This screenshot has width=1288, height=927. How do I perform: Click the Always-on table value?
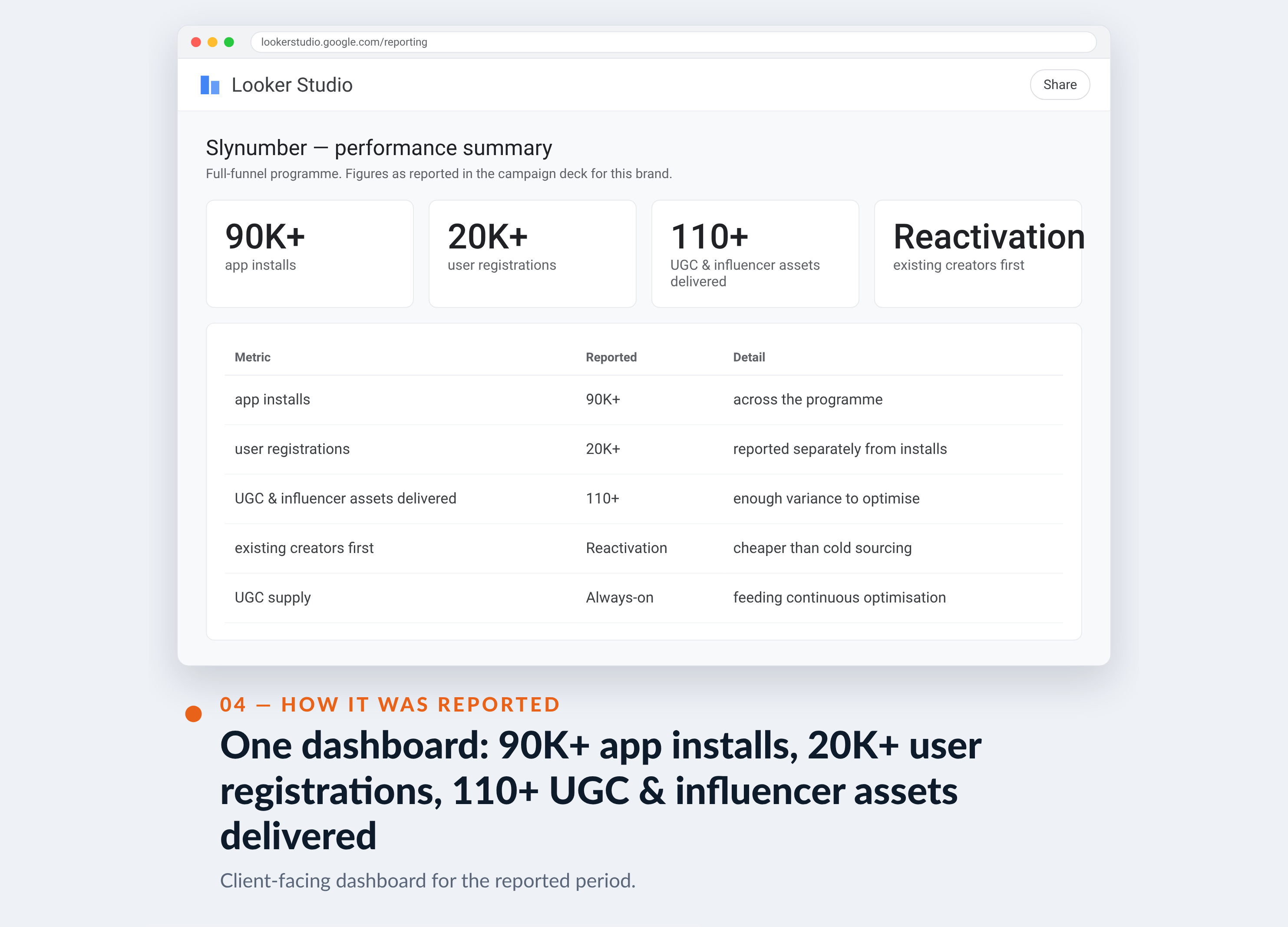coord(620,598)
